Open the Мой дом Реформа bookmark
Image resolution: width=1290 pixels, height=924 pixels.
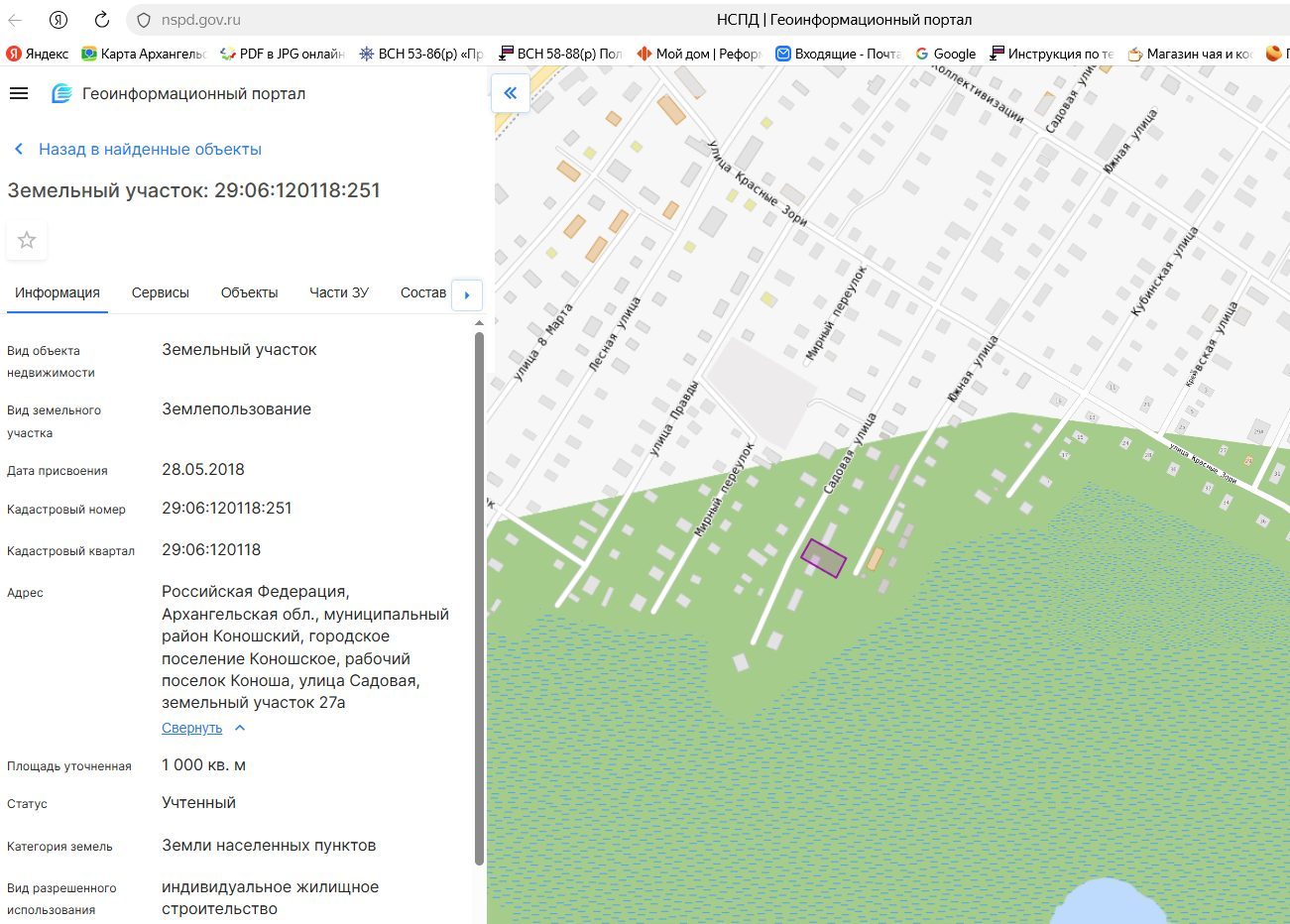pos(699,54)
